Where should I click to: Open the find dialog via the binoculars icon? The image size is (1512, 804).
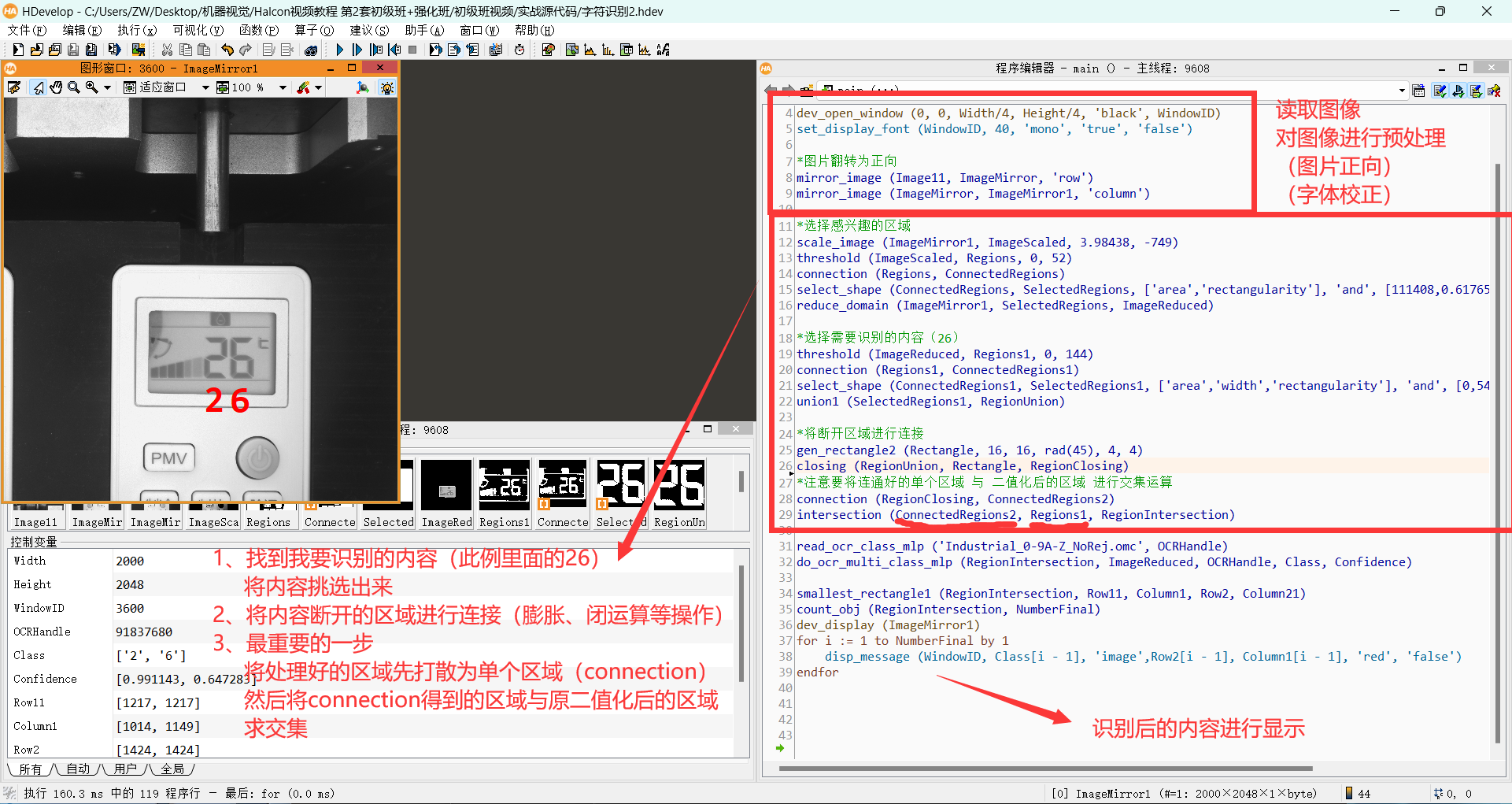click(310, 49)
